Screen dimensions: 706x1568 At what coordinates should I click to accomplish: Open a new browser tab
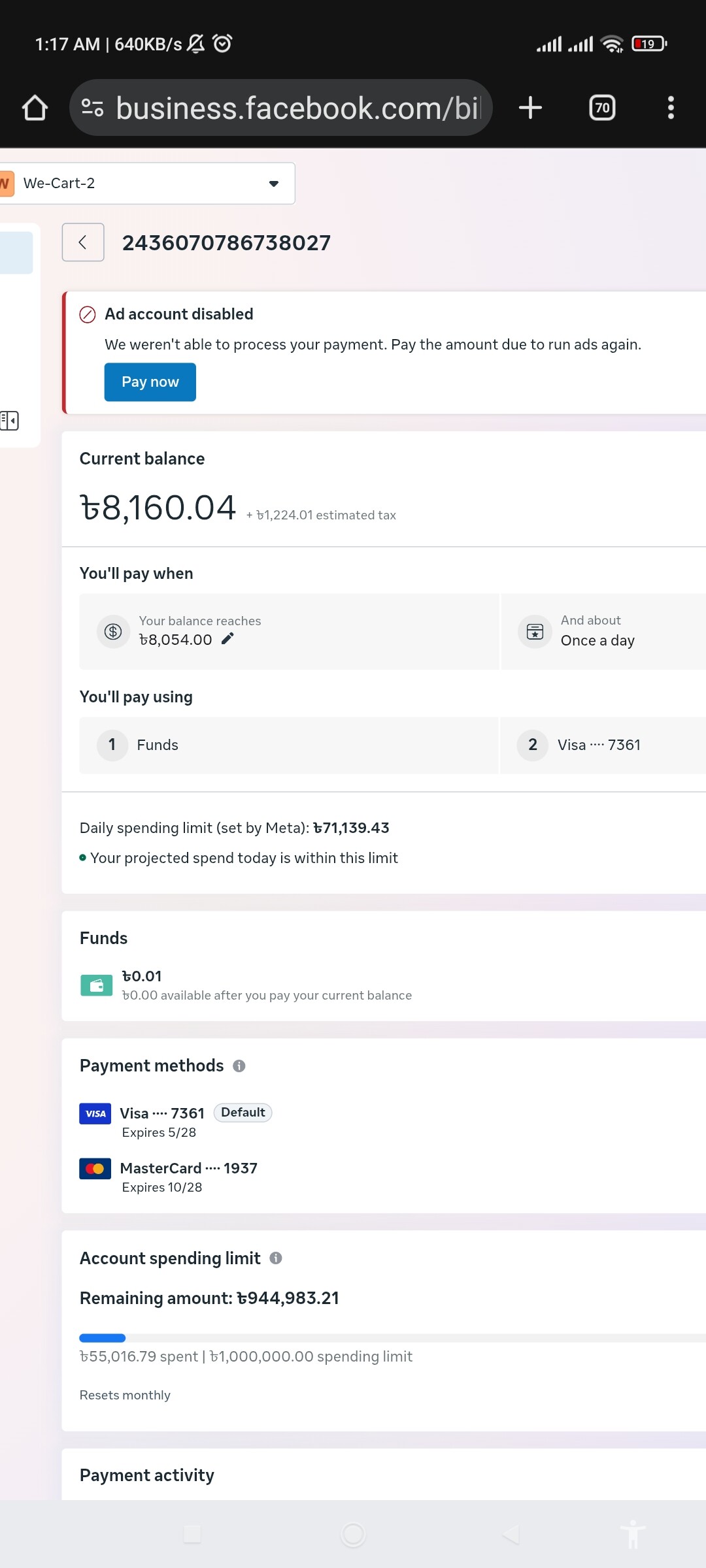530,108
